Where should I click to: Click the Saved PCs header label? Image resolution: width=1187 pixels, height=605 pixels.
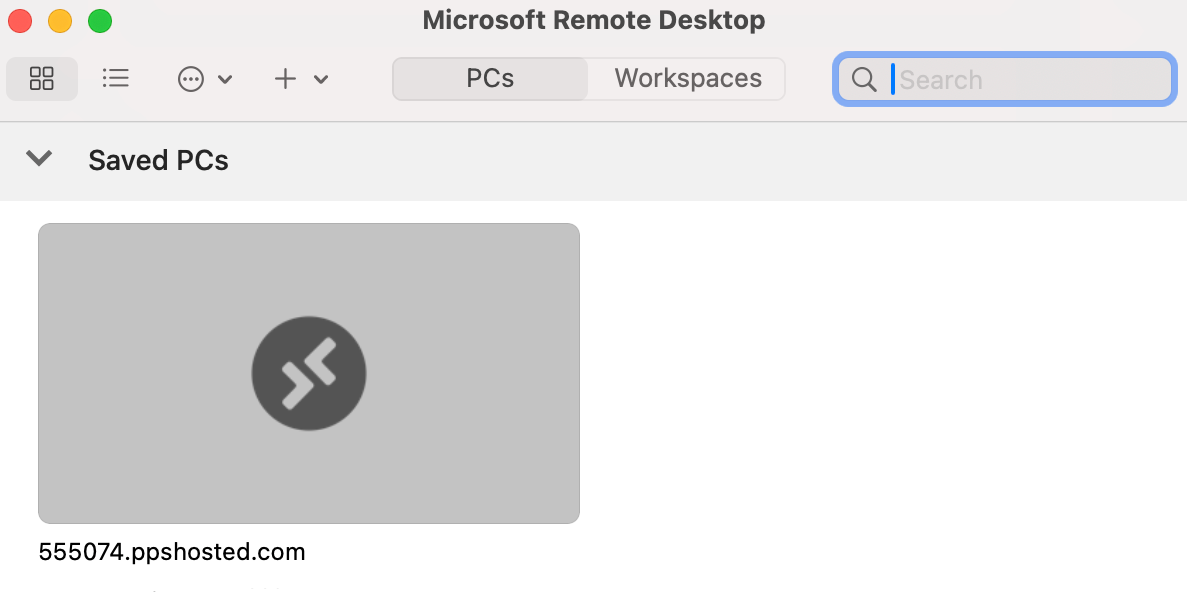pyautogui.click(x=158, y=161)
